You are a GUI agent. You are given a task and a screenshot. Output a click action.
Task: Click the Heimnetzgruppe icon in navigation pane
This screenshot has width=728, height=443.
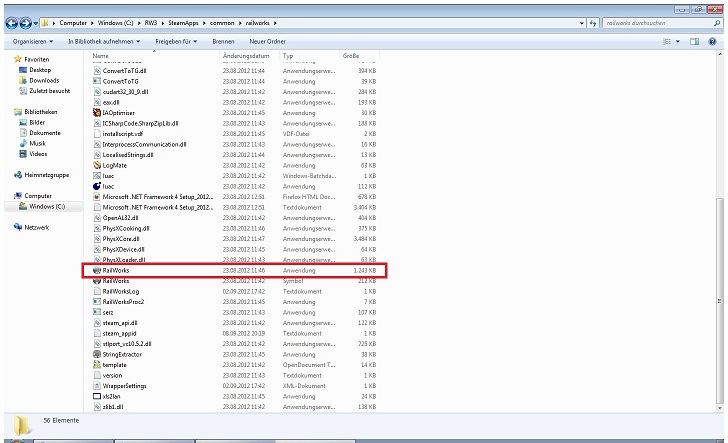tap(18, 174)
